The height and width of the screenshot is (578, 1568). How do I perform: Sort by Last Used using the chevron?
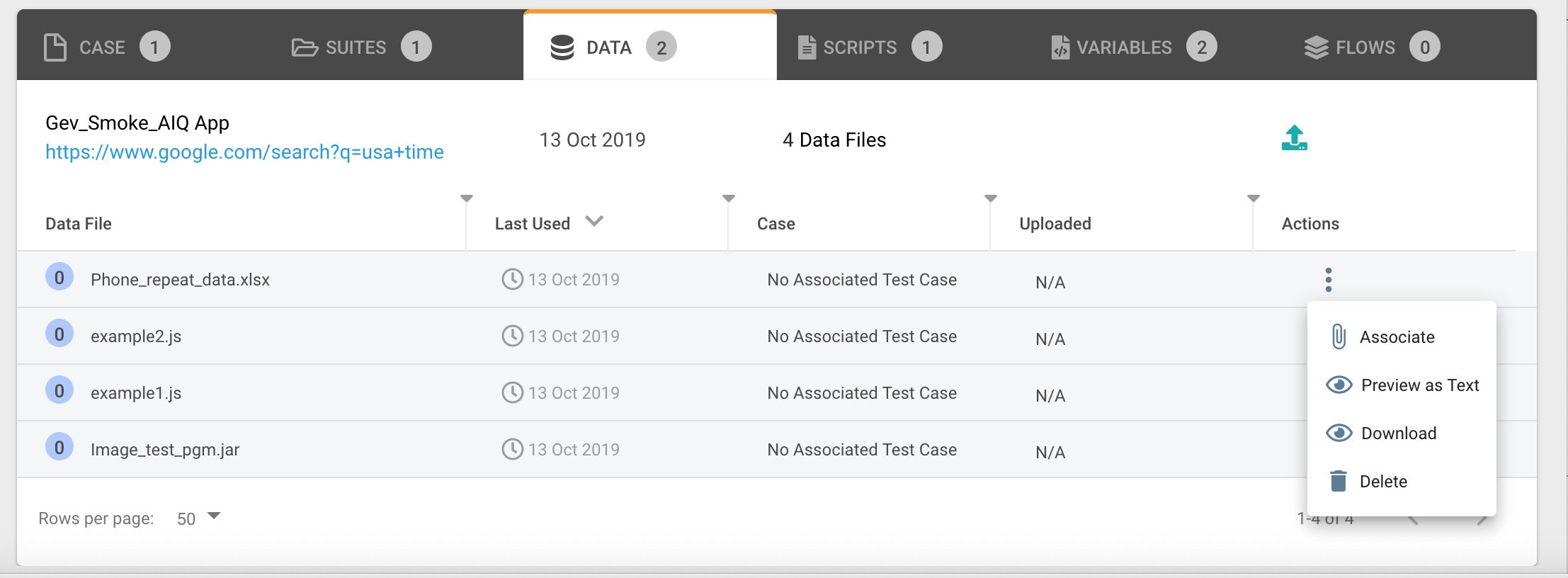pyautogui.click(x=594, y=221)
